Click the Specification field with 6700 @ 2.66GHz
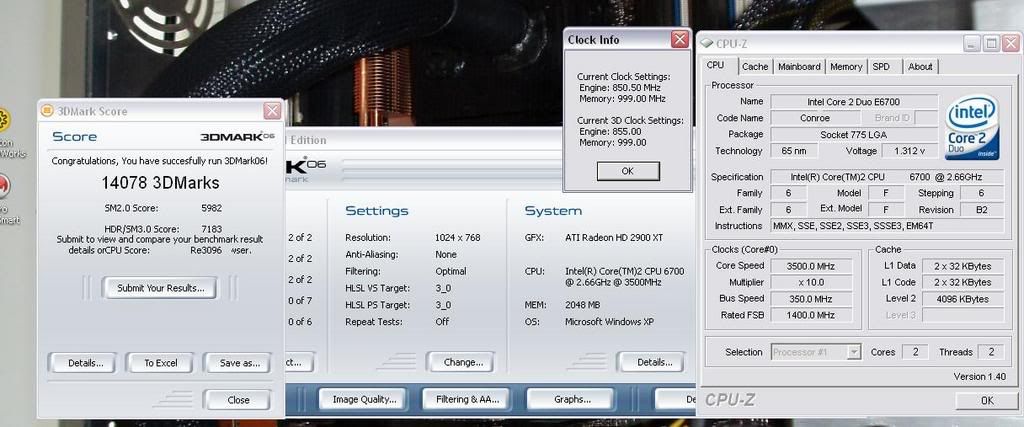The image size is (1024, 427). coord(888,177)
